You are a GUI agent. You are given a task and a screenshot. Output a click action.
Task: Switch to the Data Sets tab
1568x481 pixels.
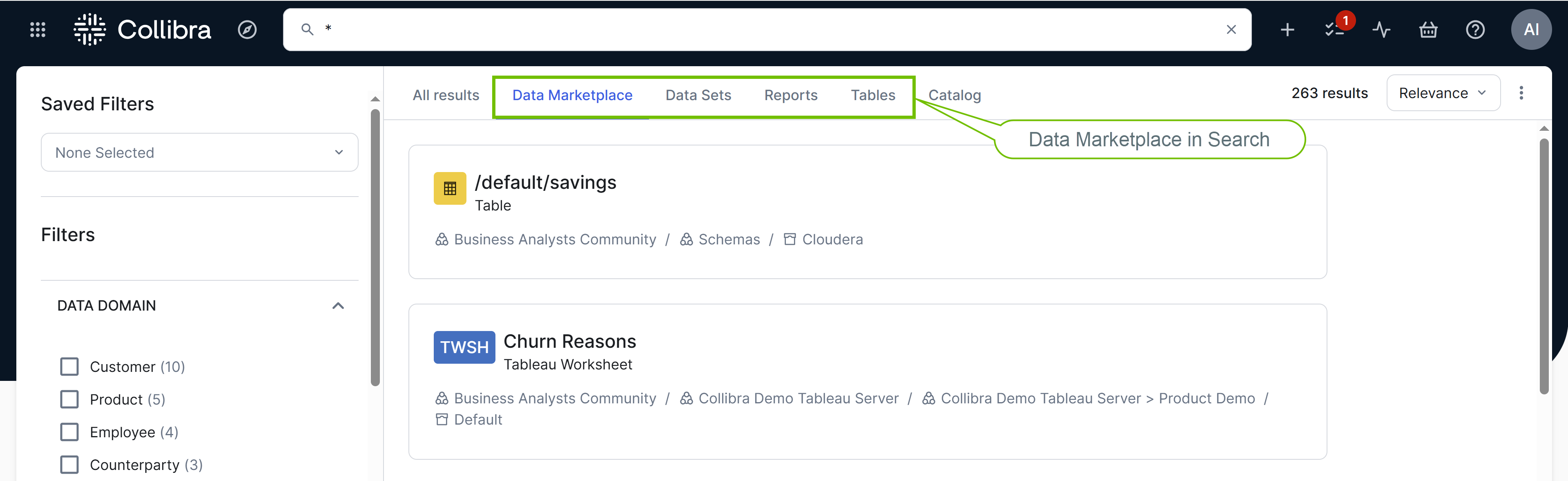(x=698, y=95)
